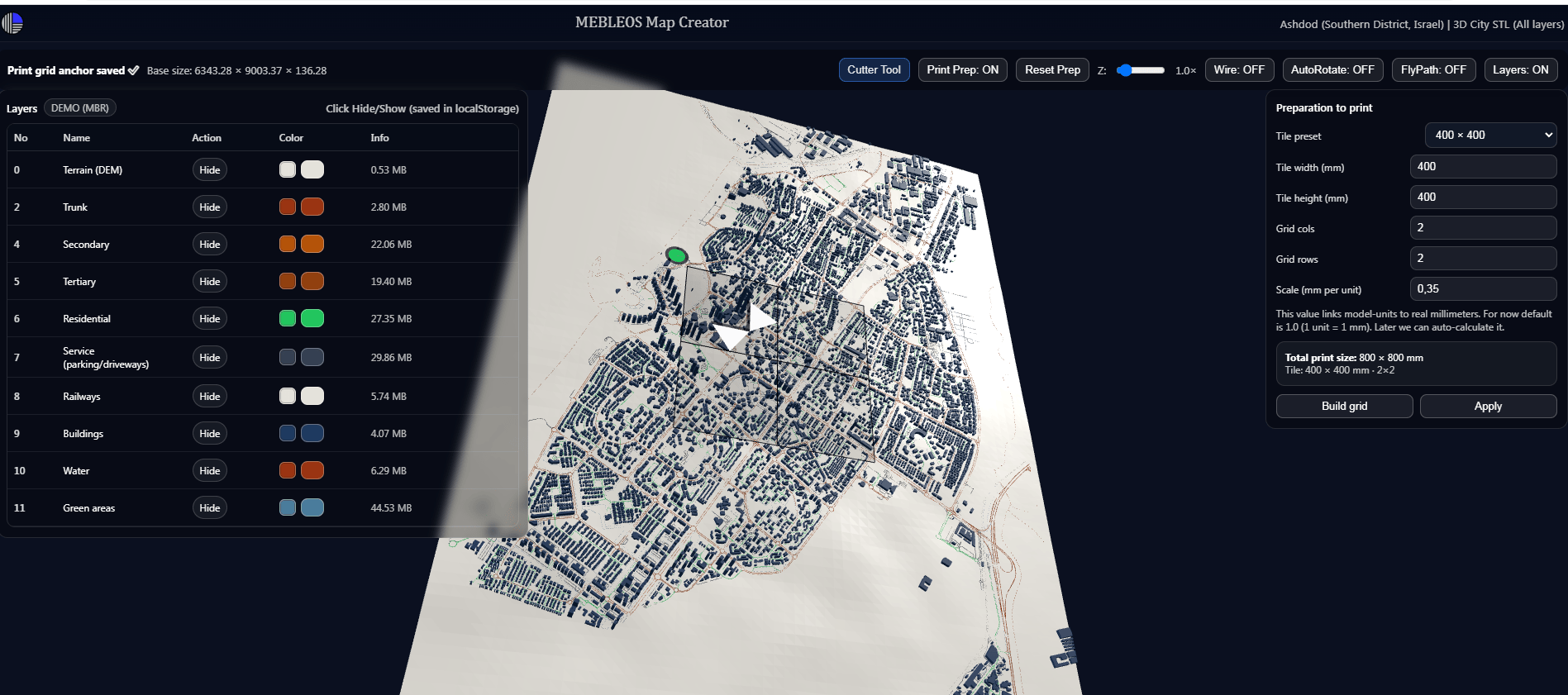
Task: Open small color swatch for Tertiary
Action: pos(288,281)
